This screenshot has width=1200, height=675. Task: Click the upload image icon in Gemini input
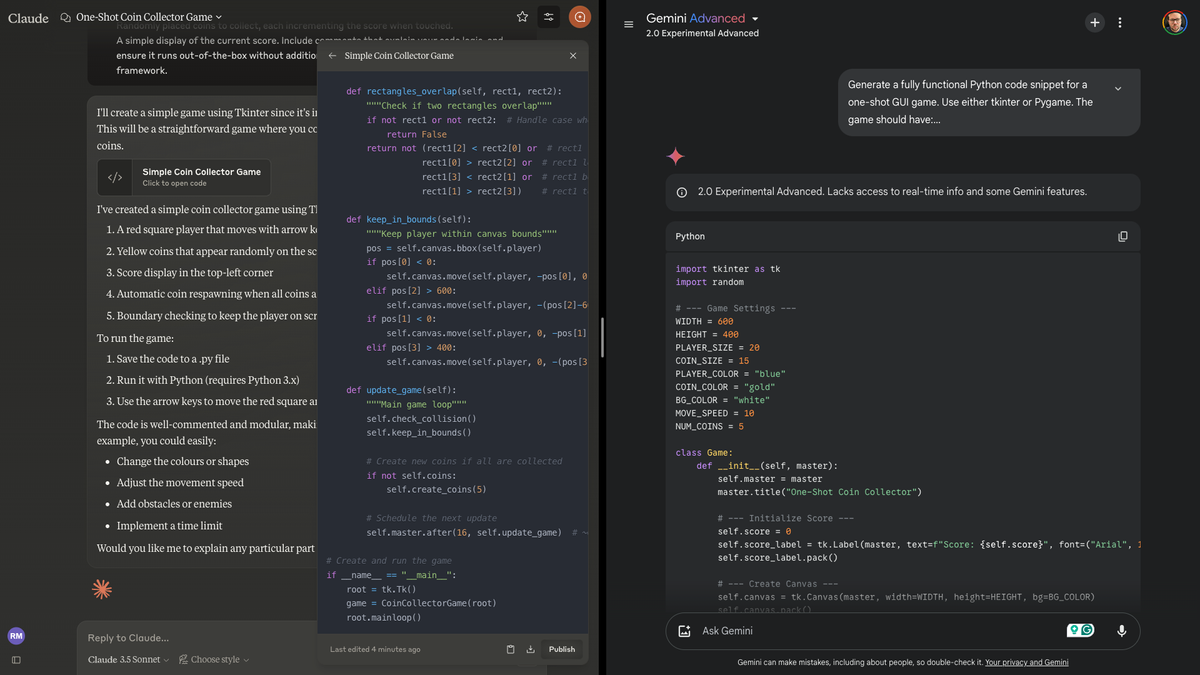tap(685, 631)
